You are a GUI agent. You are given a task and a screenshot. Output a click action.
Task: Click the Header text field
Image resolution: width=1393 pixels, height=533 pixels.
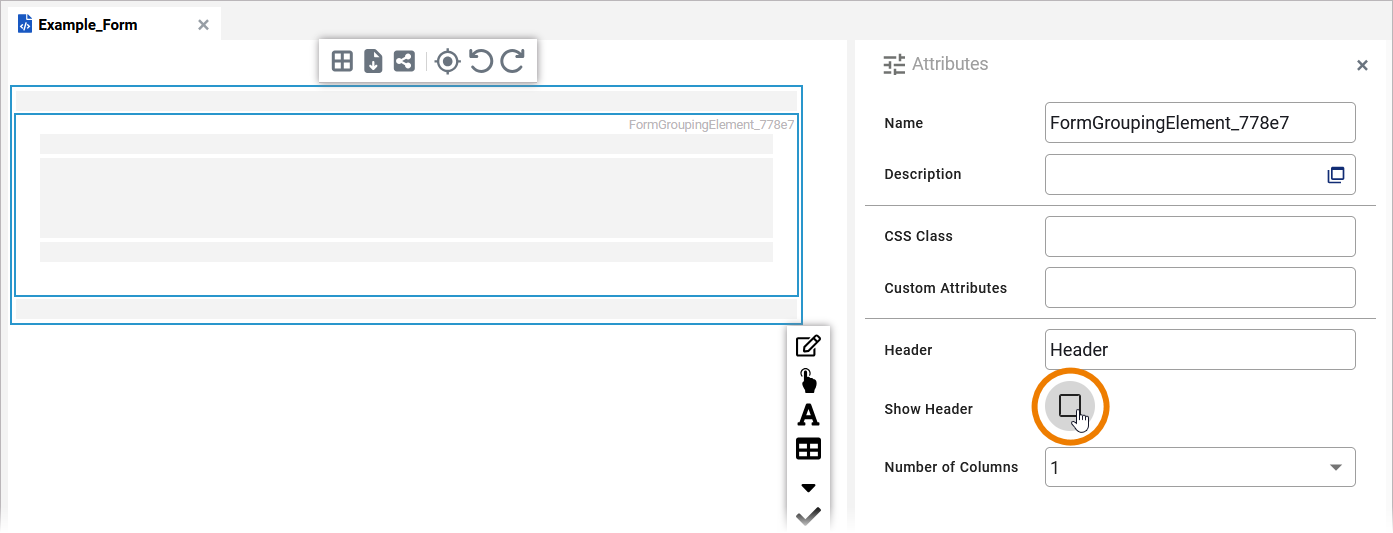[1199, 350]
